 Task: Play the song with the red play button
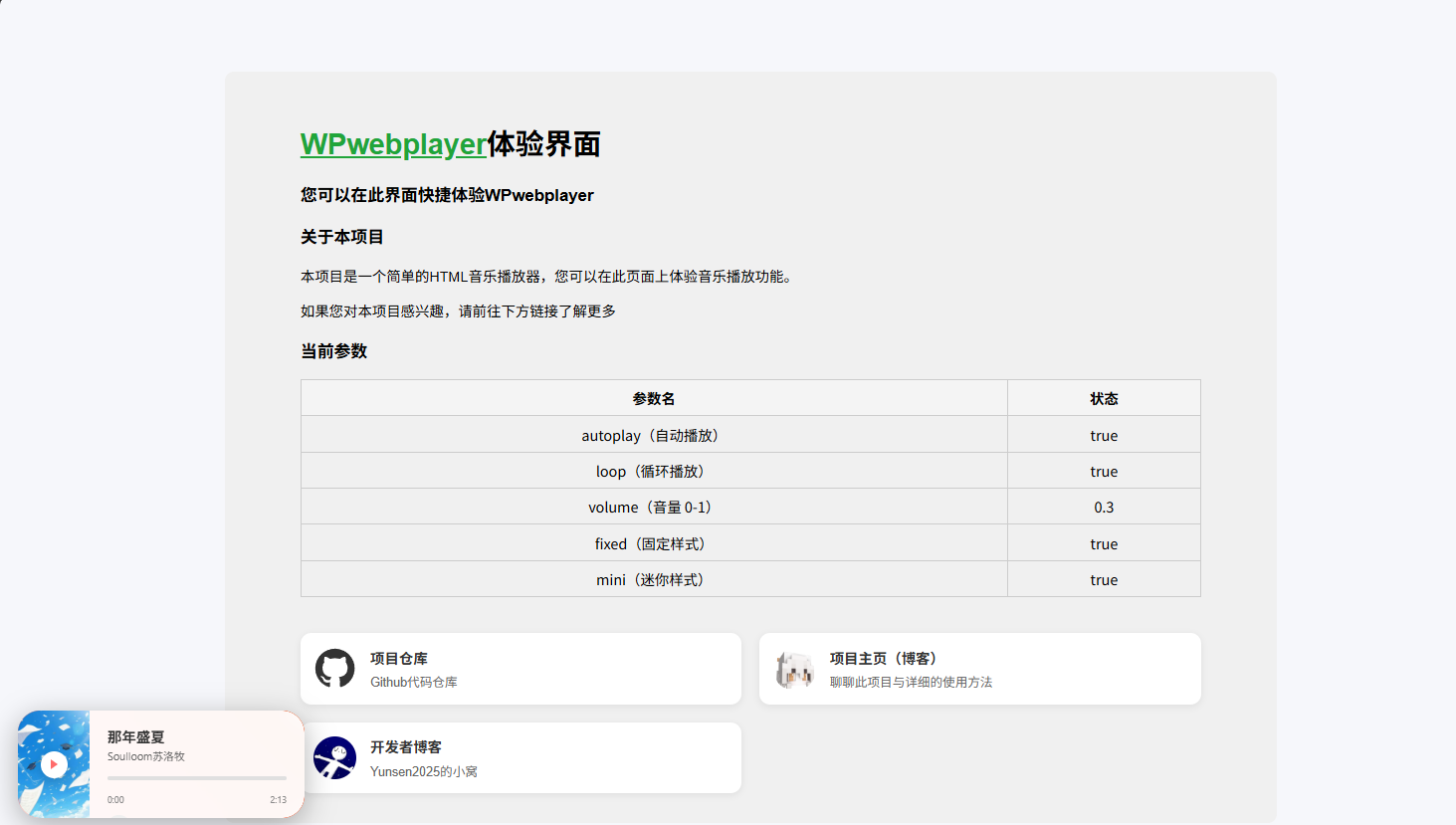pos(54,764)
